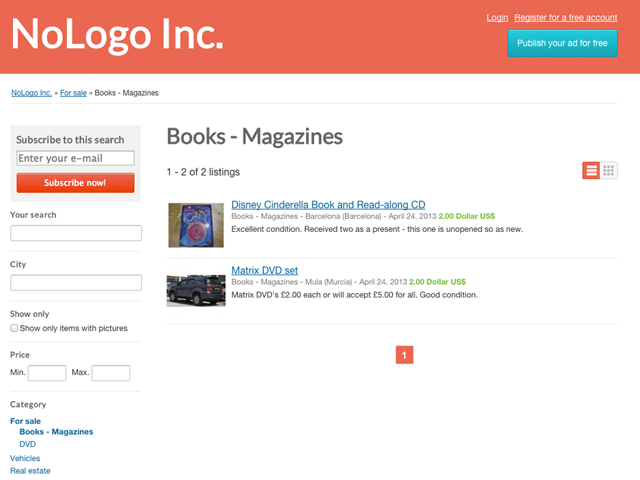Click the Min. price field

[x=47, y=373]
